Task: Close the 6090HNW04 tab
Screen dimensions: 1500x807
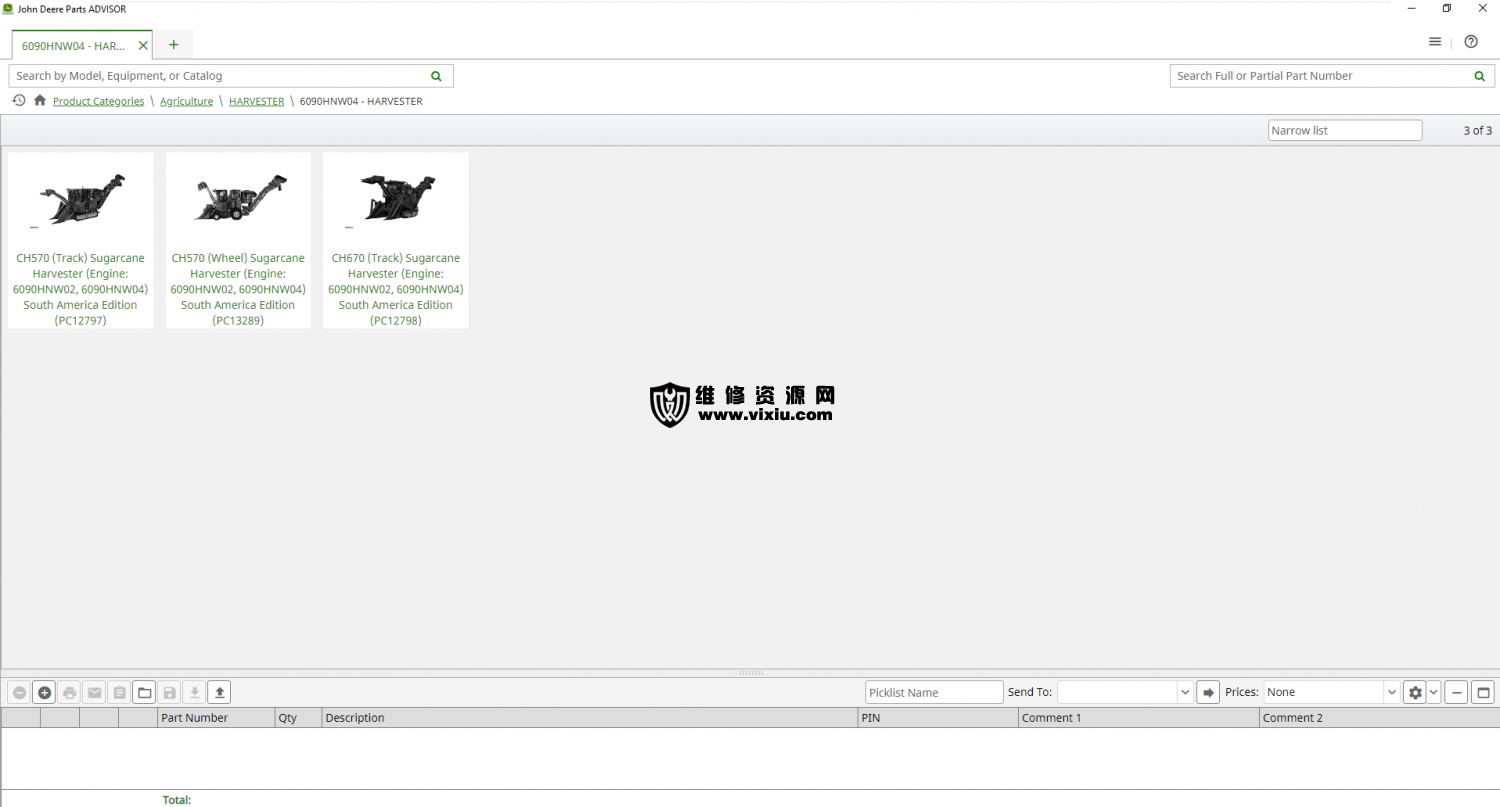Action: [x=143, y=45]
